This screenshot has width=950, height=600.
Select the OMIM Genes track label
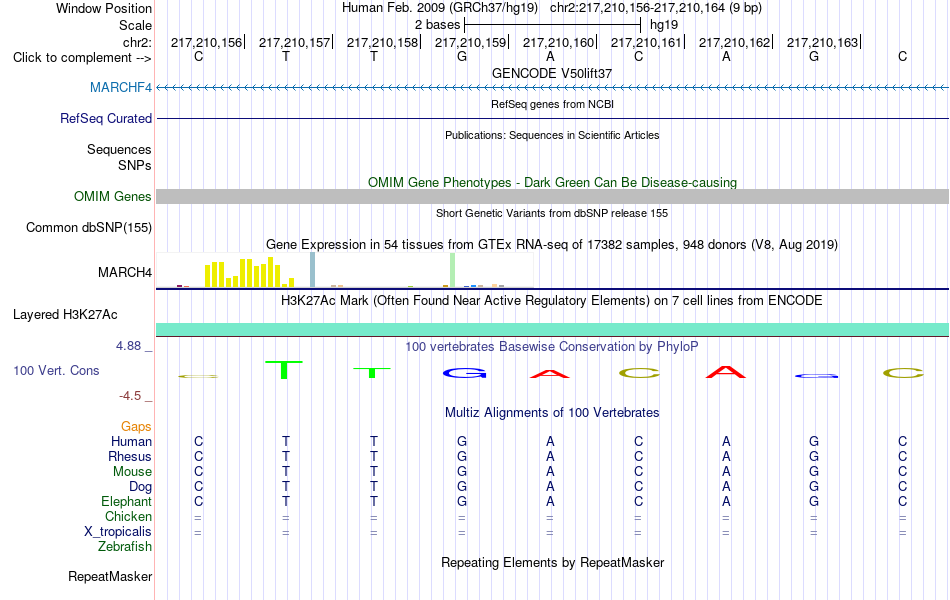(x=112, y=196)
